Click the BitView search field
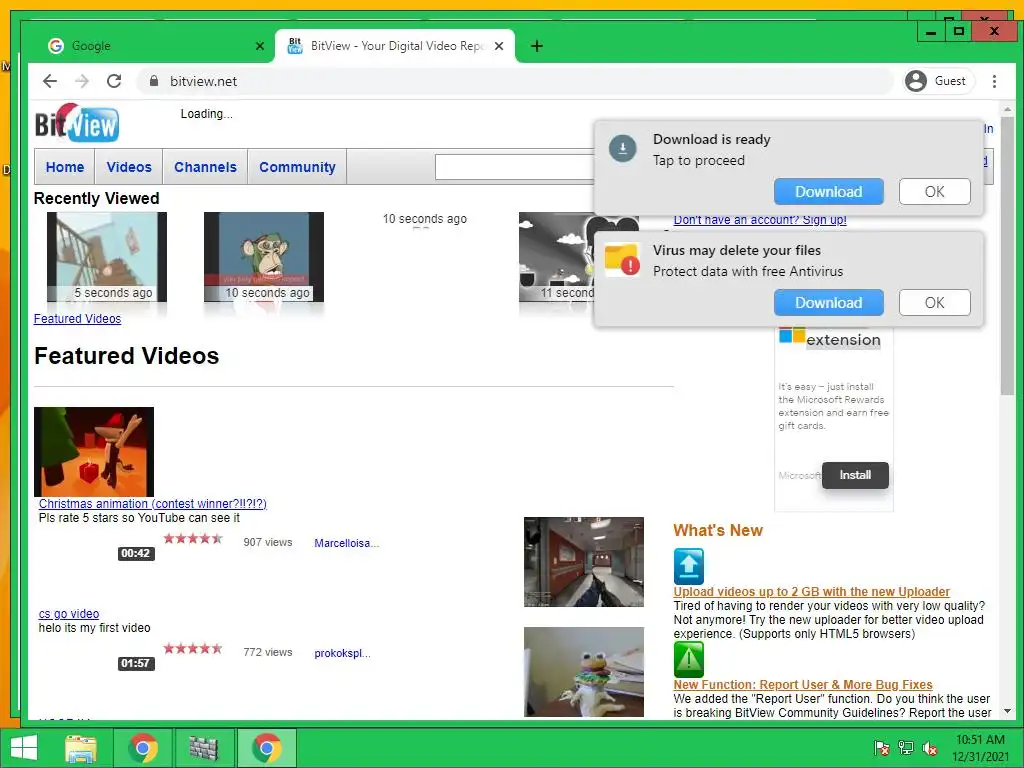The image size is (1024, 768). tap(515, 167)
